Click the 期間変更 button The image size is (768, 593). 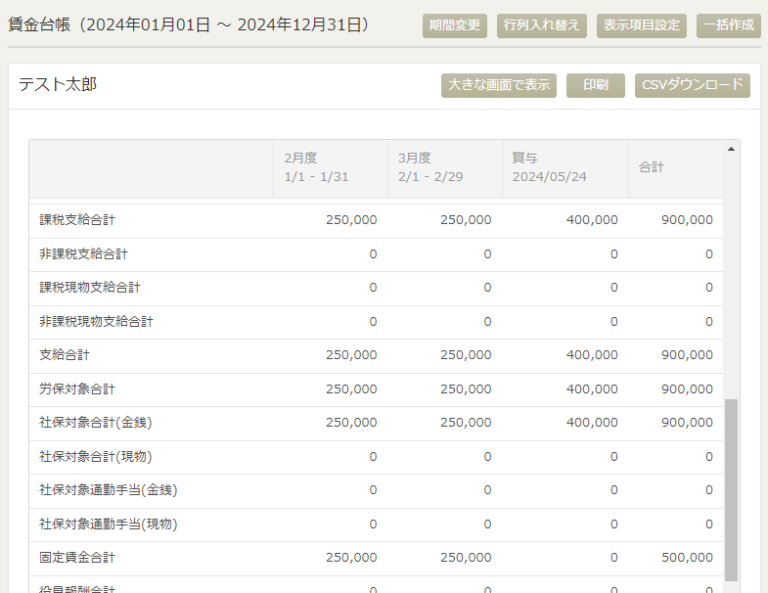click(454, 25)
